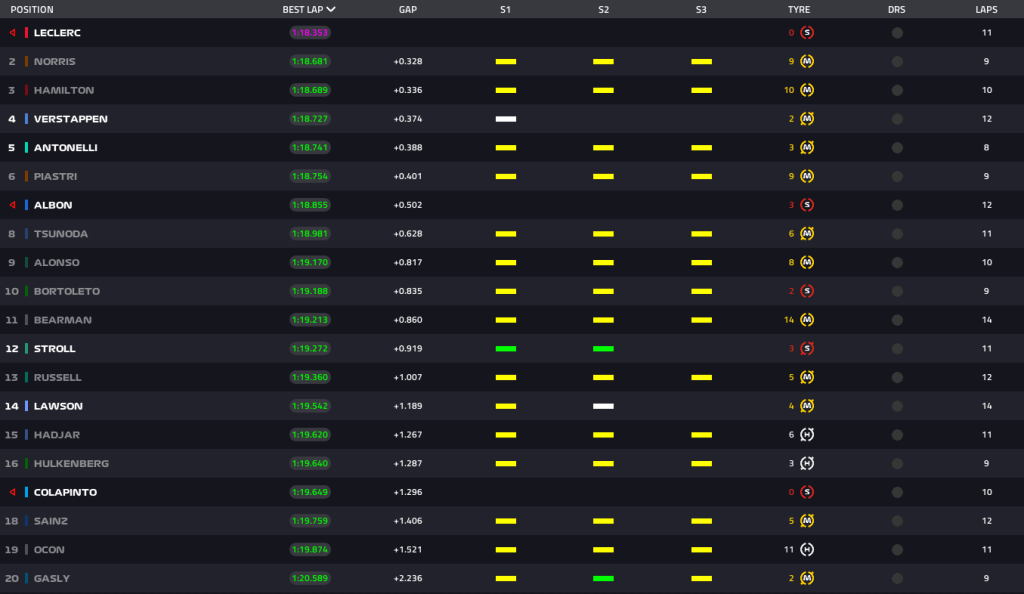Click Verstappen's medium tyre icon

(x=807, y=119)
